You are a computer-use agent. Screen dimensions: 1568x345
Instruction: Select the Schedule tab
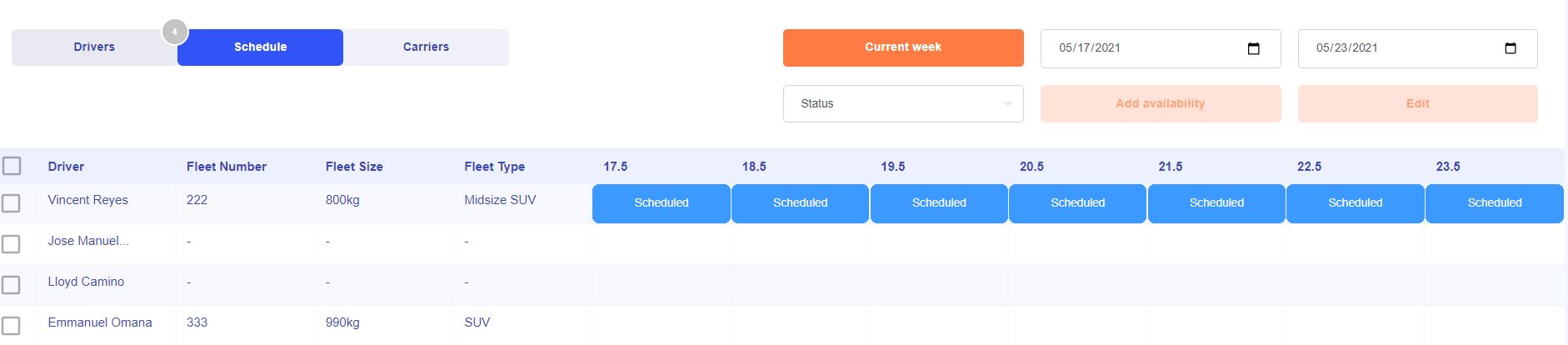260,47
